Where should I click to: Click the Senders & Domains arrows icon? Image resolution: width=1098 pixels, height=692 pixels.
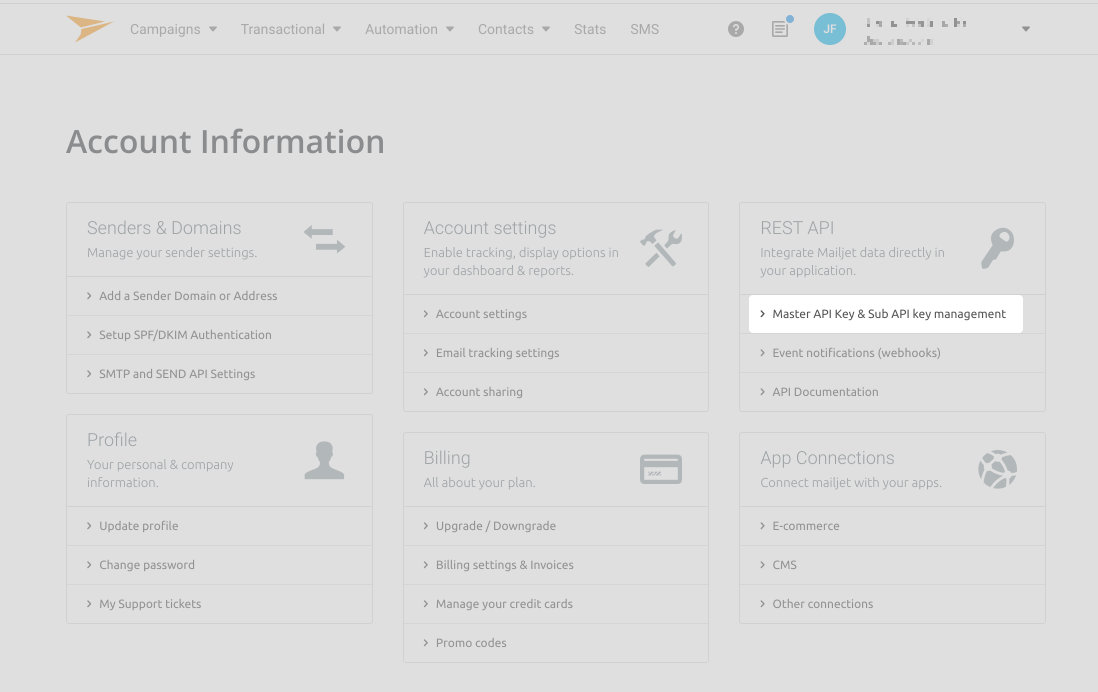(x=323, y=239)
